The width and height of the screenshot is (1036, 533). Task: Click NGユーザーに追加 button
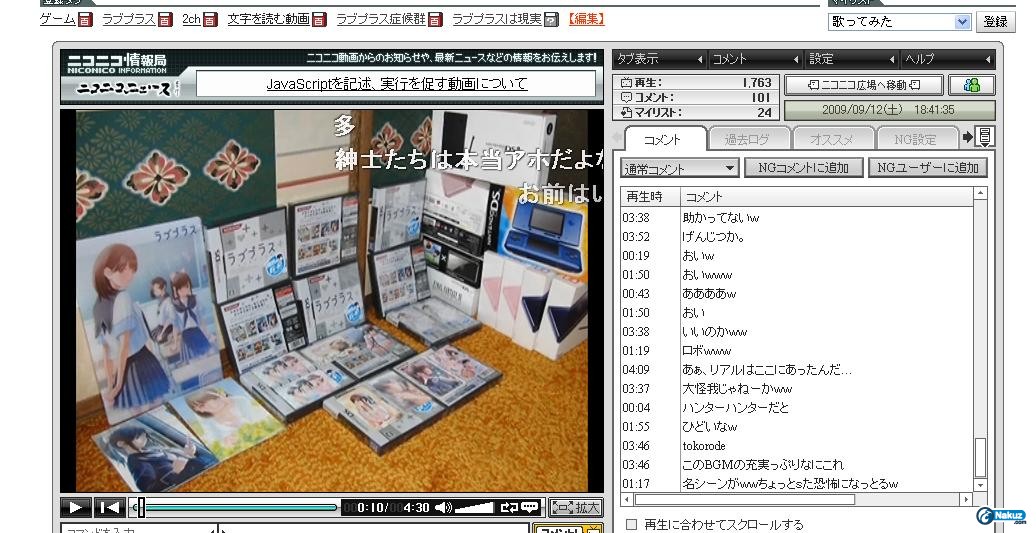tap(928, 168)
